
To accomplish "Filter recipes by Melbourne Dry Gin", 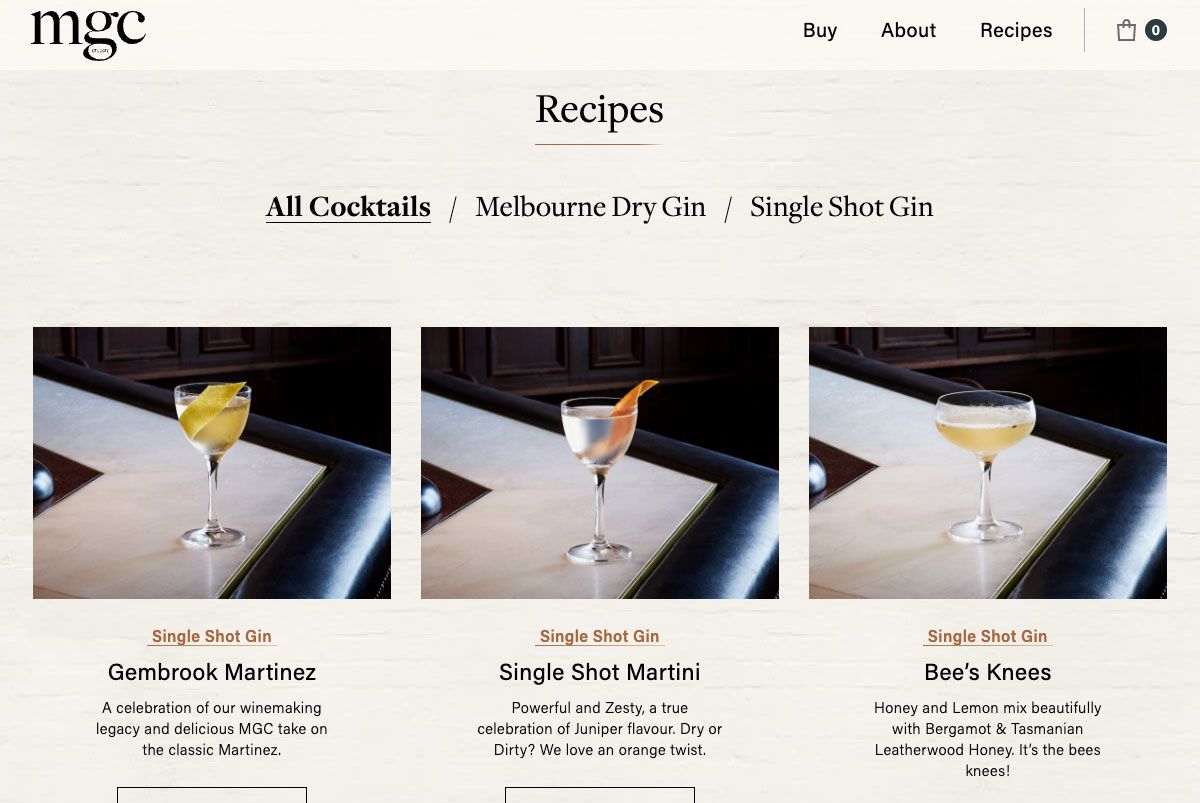I will pos(590,207).
